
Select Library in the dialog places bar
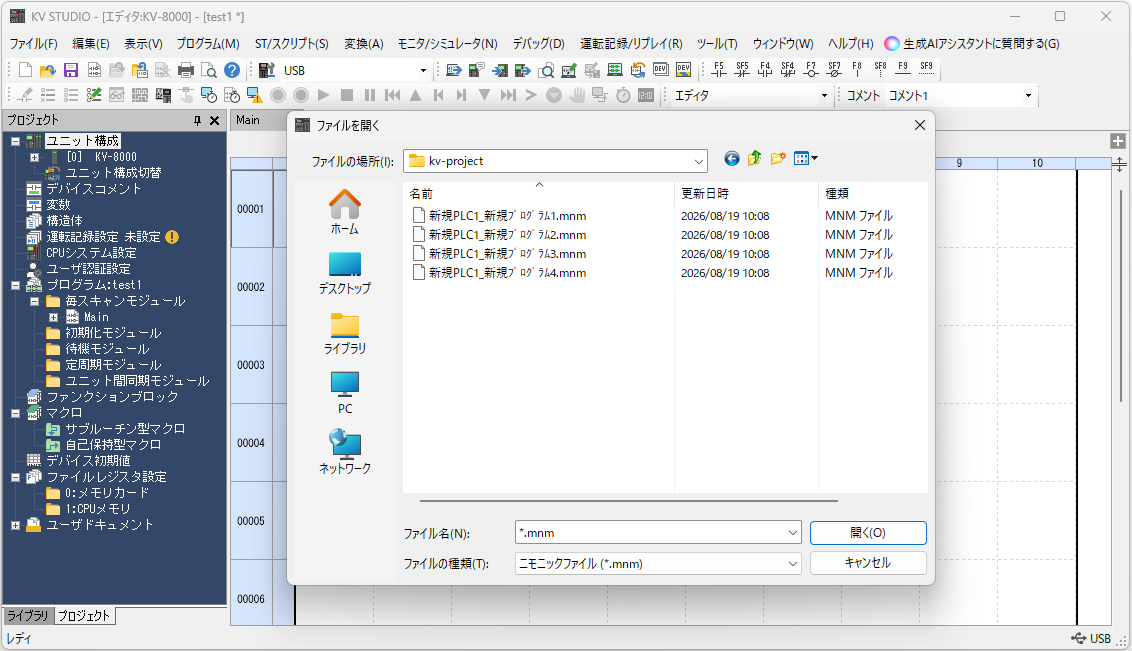(344, 333)
